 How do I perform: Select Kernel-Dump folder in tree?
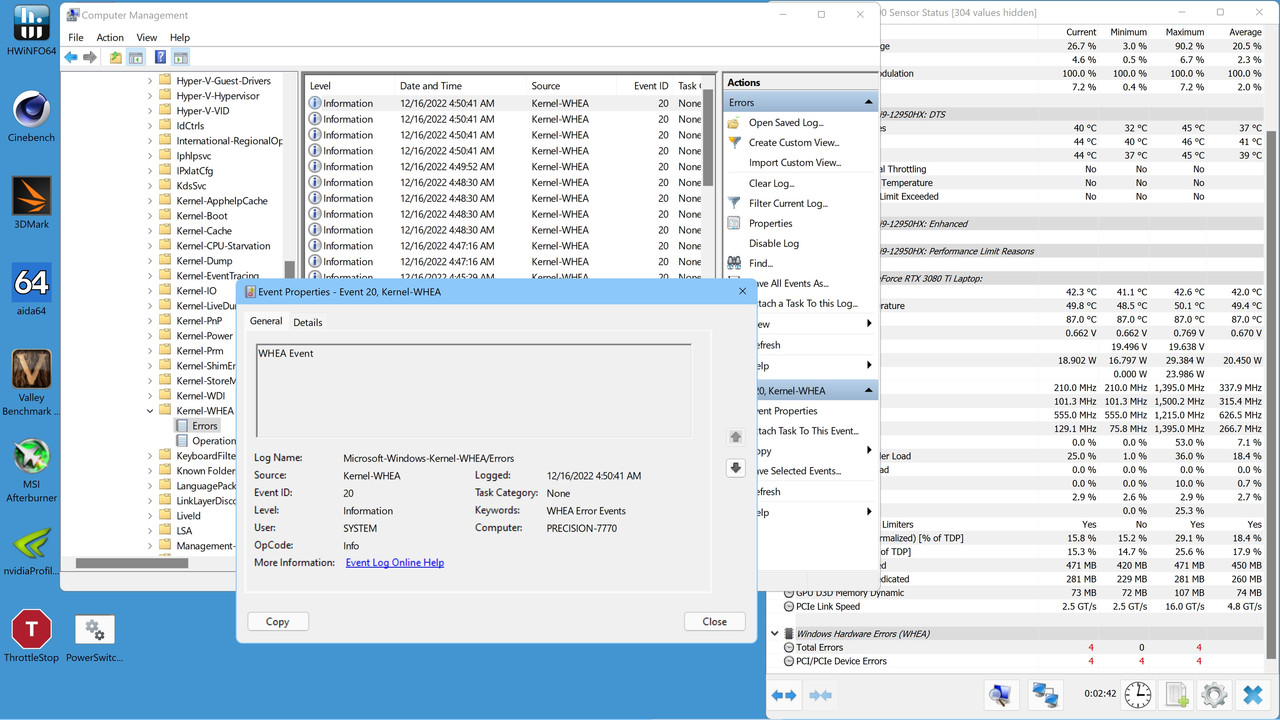click(x=204, y=261)
